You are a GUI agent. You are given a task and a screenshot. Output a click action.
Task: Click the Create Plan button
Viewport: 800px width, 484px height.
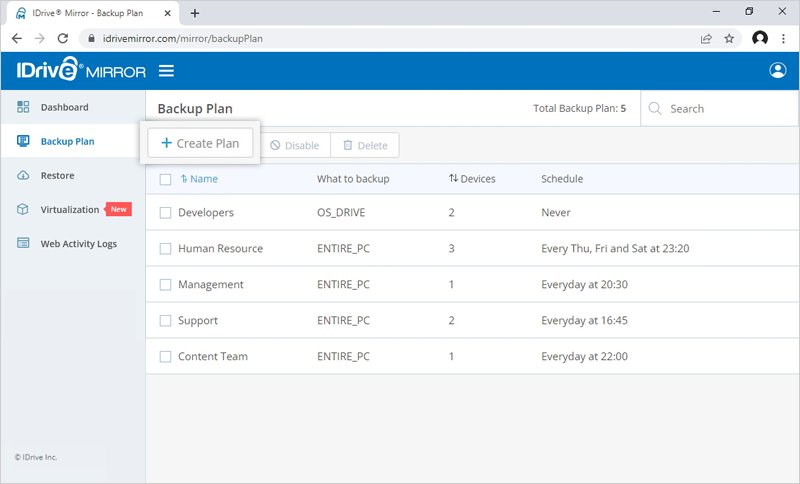tap(200, 144)
